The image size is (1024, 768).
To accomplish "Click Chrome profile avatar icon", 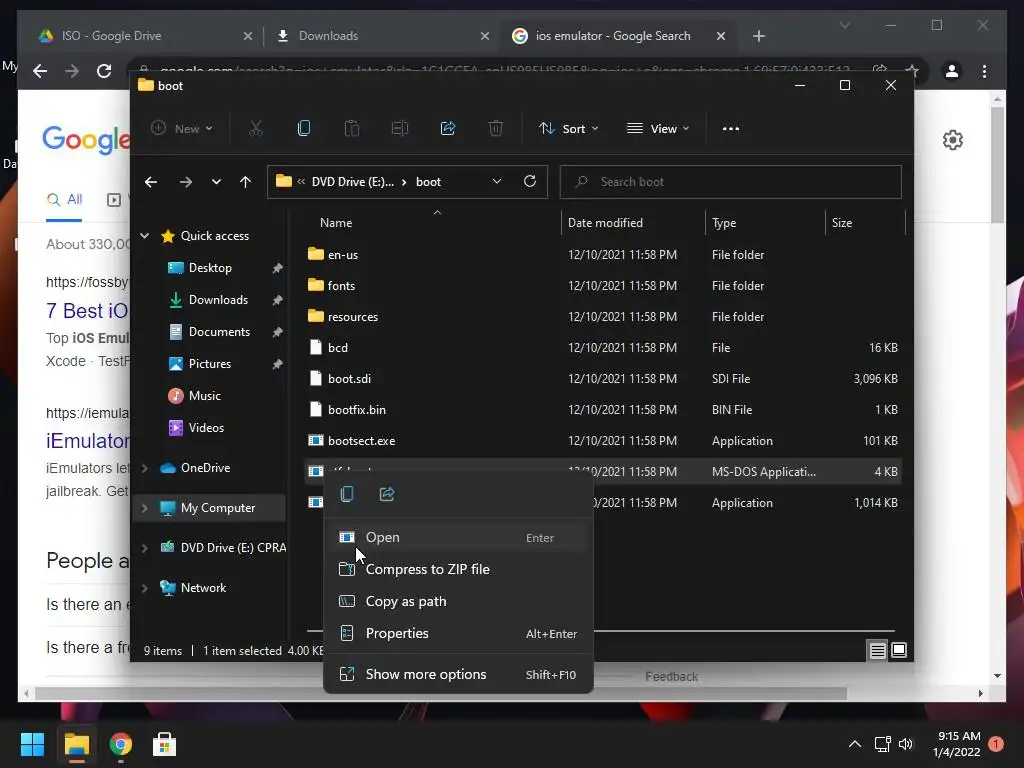I will click(x=952, y=71).
